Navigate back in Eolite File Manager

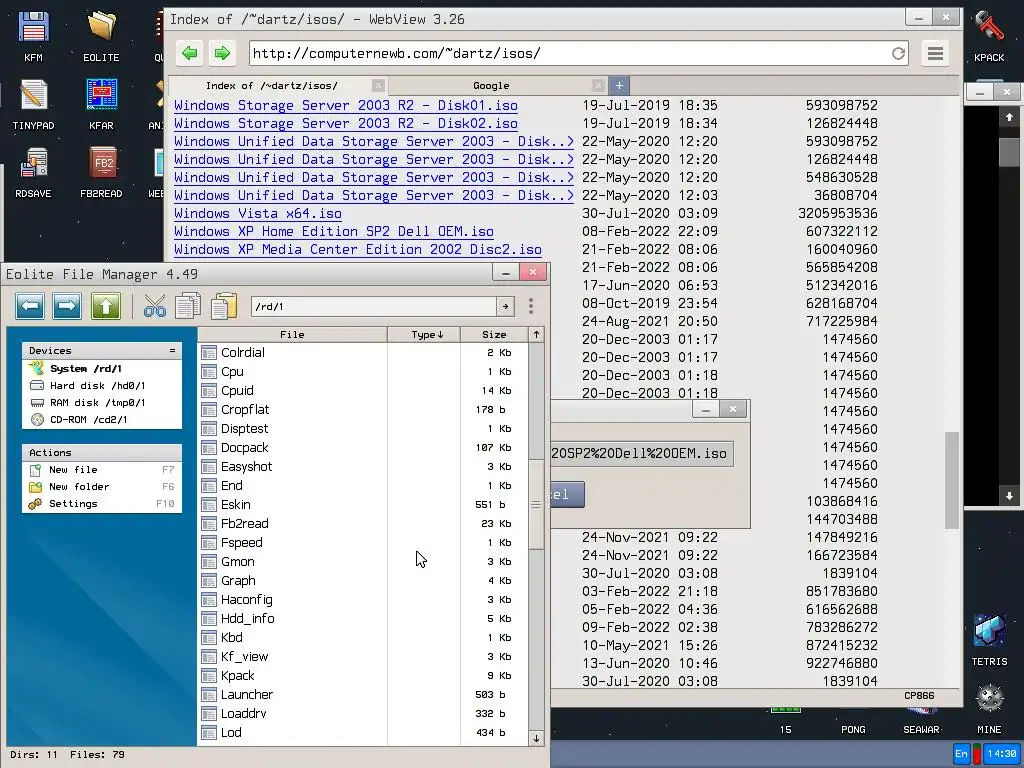coord(30,306)
